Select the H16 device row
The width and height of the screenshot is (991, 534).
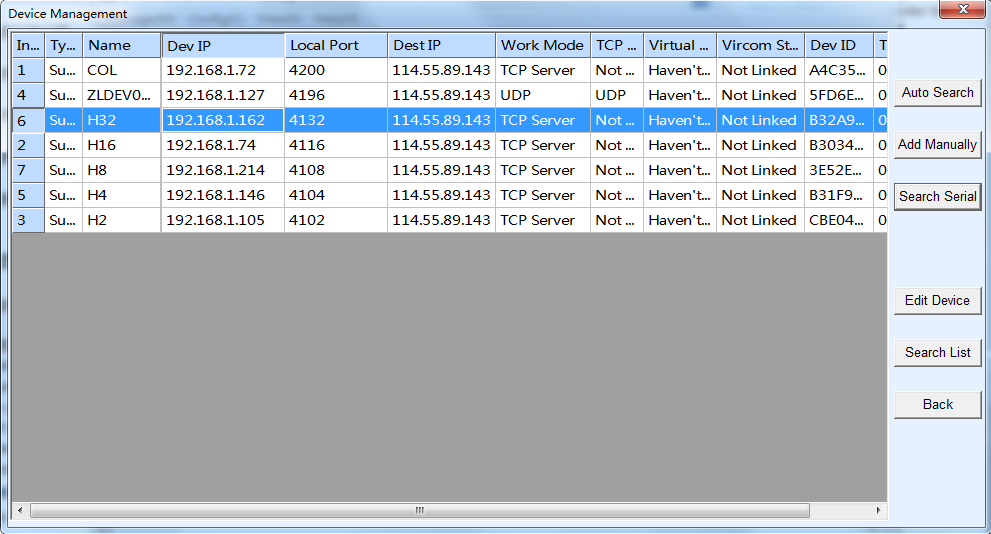(120, 146)
